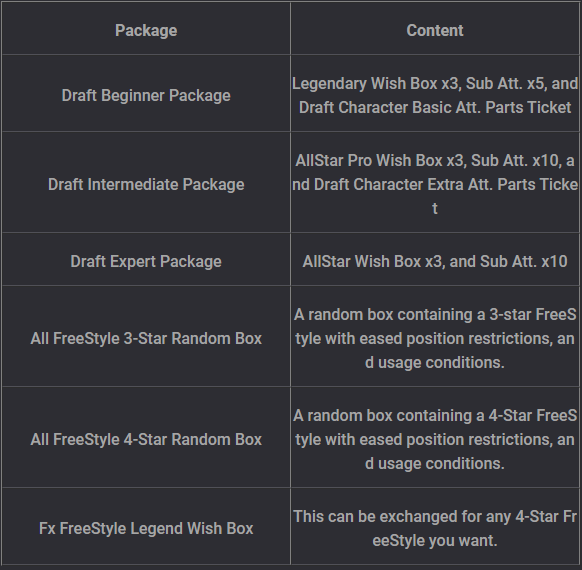Click the Content column header
The width and height of the screenshot is (582, 570).
point(435,30)
